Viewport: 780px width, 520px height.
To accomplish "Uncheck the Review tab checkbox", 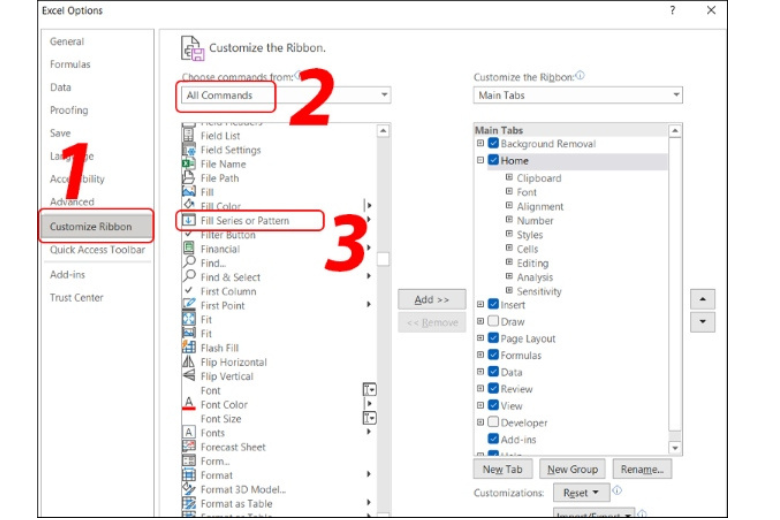I will [x=493, y=389].
